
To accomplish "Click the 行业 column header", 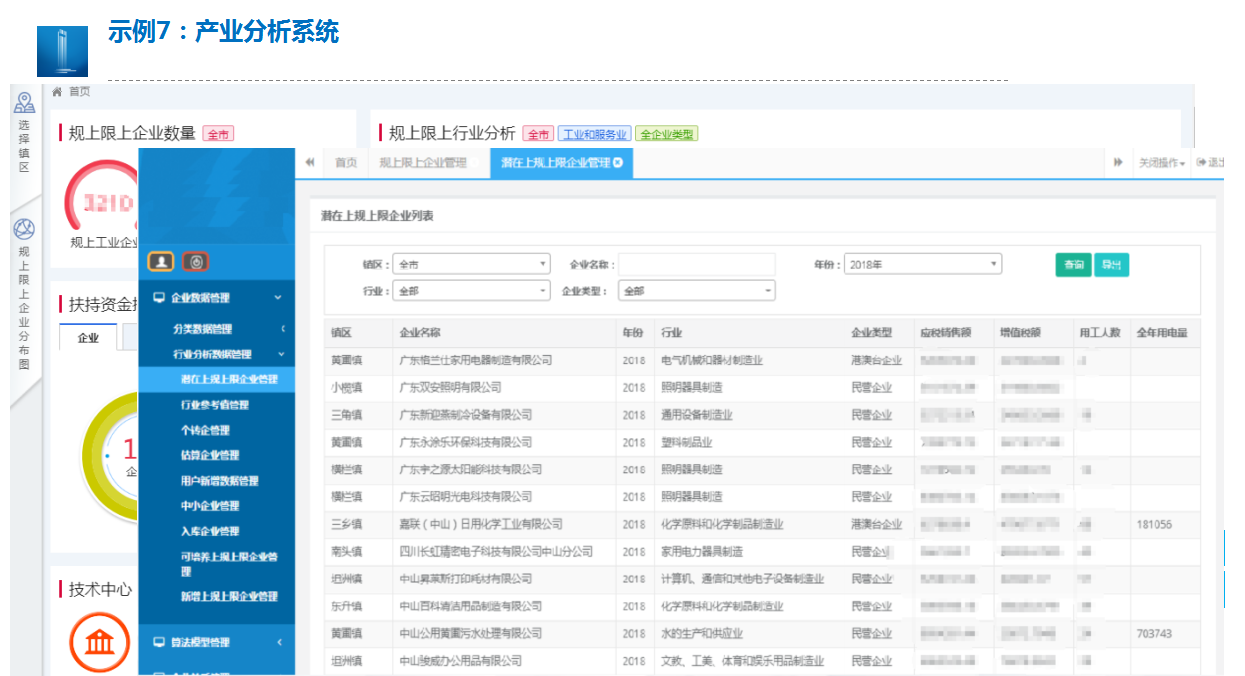I will click(x=671, y=333).
